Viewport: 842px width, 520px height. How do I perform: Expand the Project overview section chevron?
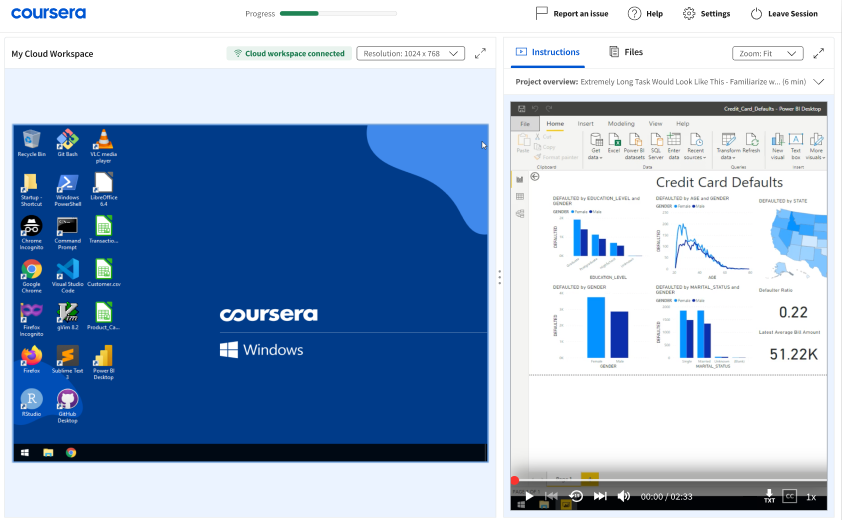point(818,82)
